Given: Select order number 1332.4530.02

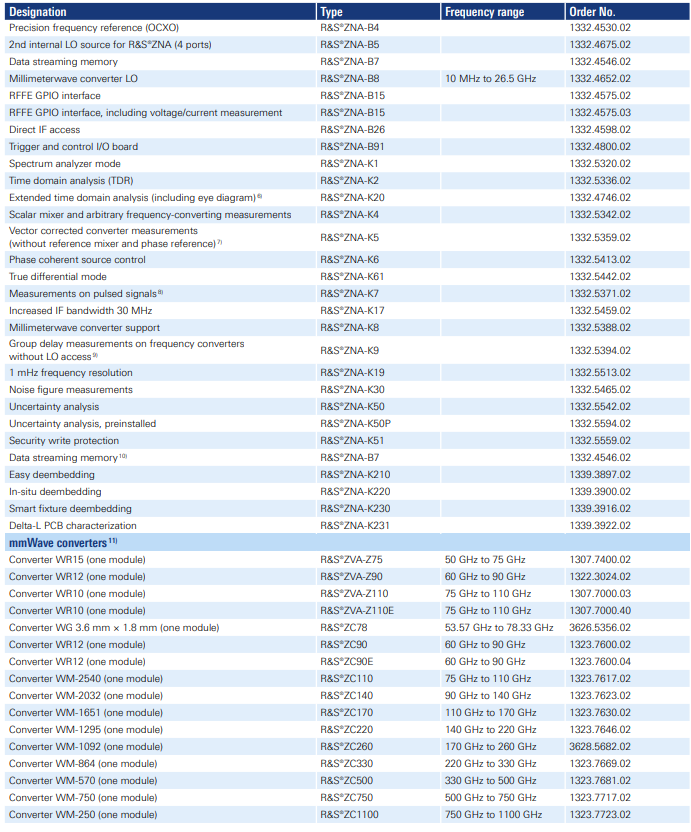Looking at the screenshot, I should coord(600,28).
